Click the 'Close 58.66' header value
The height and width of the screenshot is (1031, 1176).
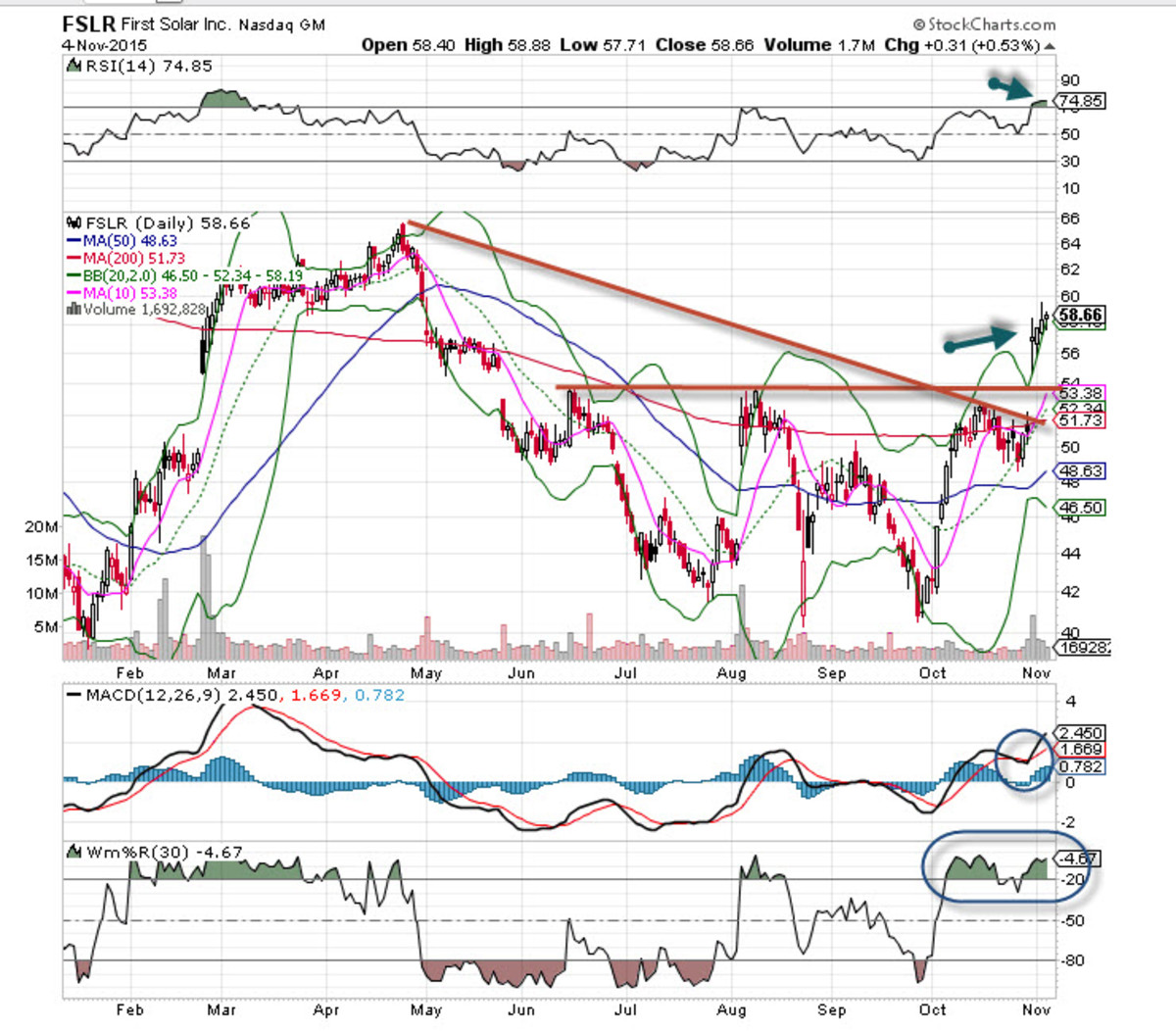(x=705, y=45)
